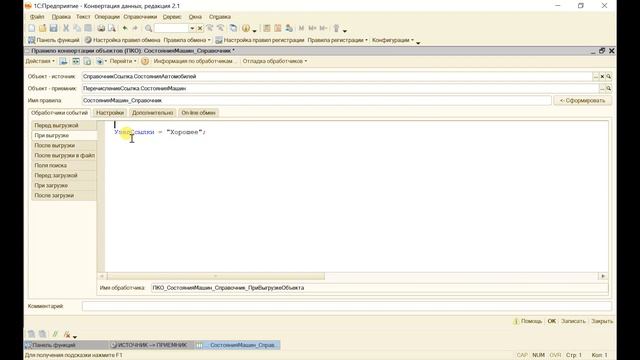Click the Print preview icon
640x360 pixels.
pyautogui.click(x=111, y=28)
